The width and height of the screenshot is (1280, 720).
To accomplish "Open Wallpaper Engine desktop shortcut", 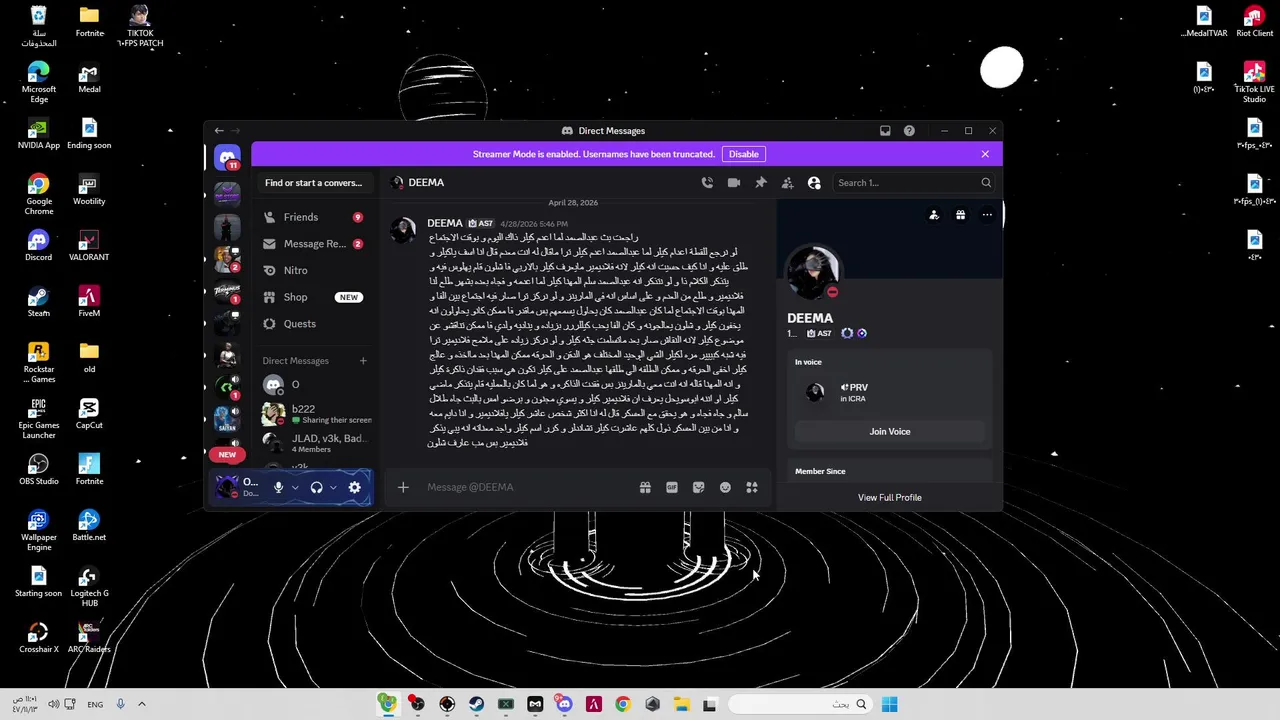I will (x=39, y=530).
